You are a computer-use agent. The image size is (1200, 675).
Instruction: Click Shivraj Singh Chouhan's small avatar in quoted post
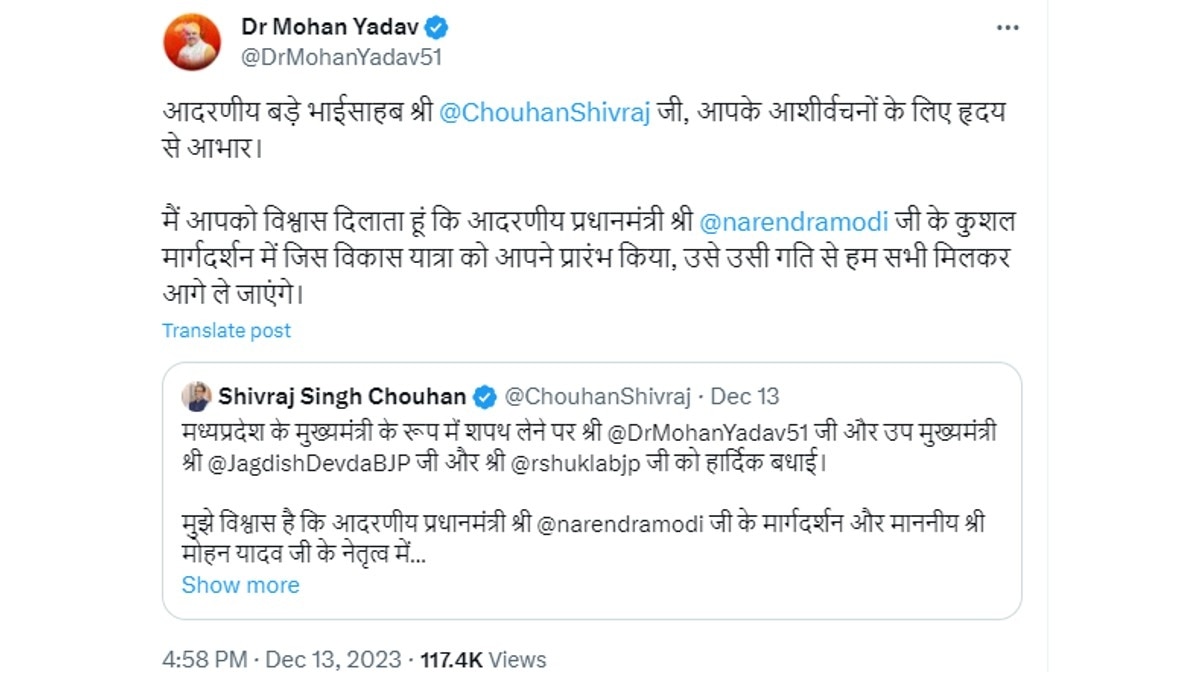tap(196, 396)
